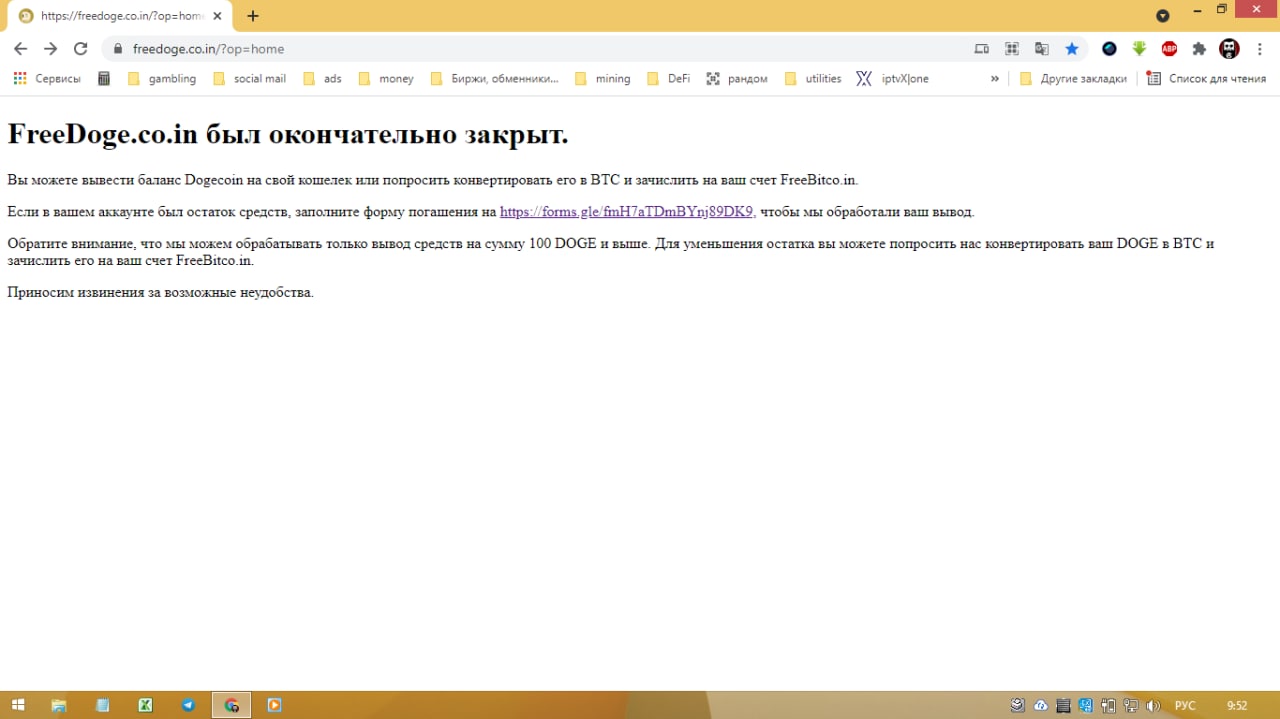The height and width of the screenshot is (719, 1280).
Task: Follow the forms.gle redemption form link
Action: coord(626,212)
